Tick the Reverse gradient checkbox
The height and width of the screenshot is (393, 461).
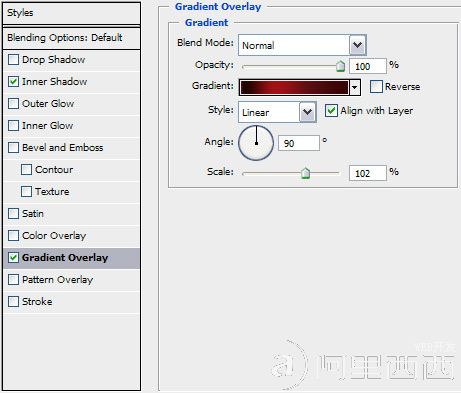[376, 87]
